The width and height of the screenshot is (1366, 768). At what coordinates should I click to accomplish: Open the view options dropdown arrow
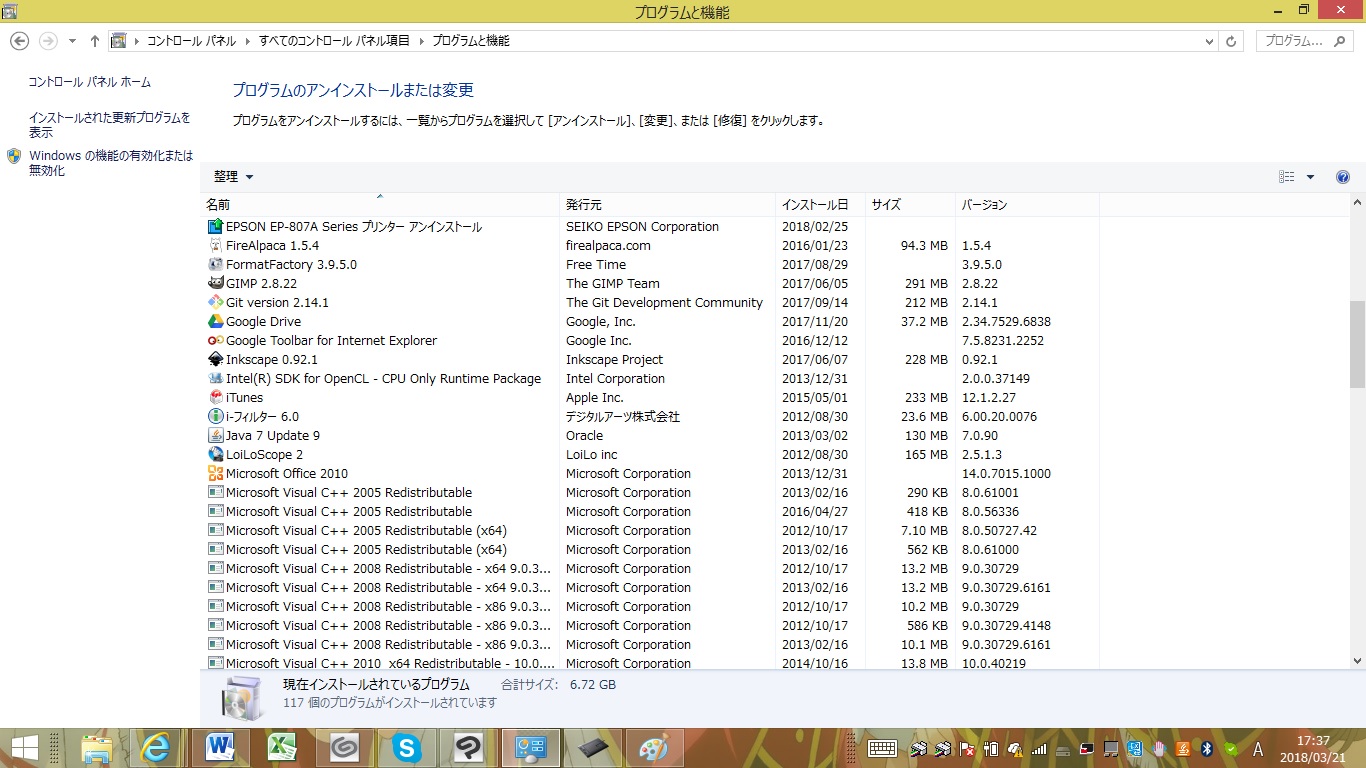tap(1311, 177)
